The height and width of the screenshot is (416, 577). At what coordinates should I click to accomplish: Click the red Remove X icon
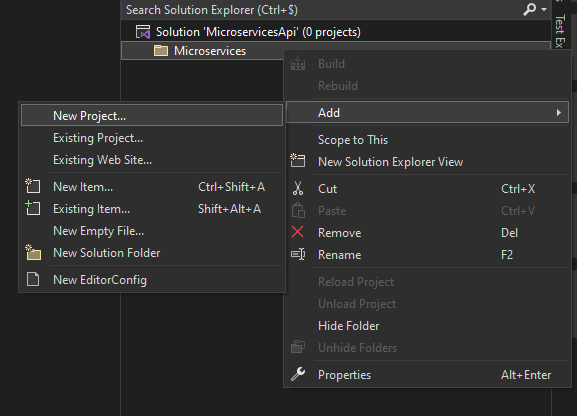297,232
